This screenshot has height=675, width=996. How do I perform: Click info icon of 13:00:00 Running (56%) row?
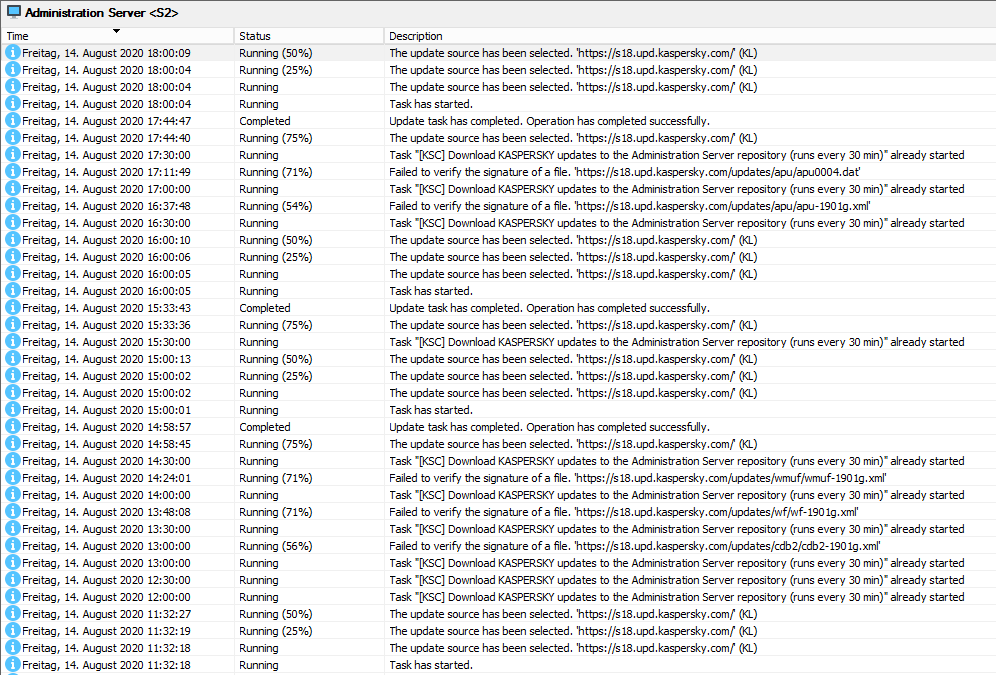[12, 545]
